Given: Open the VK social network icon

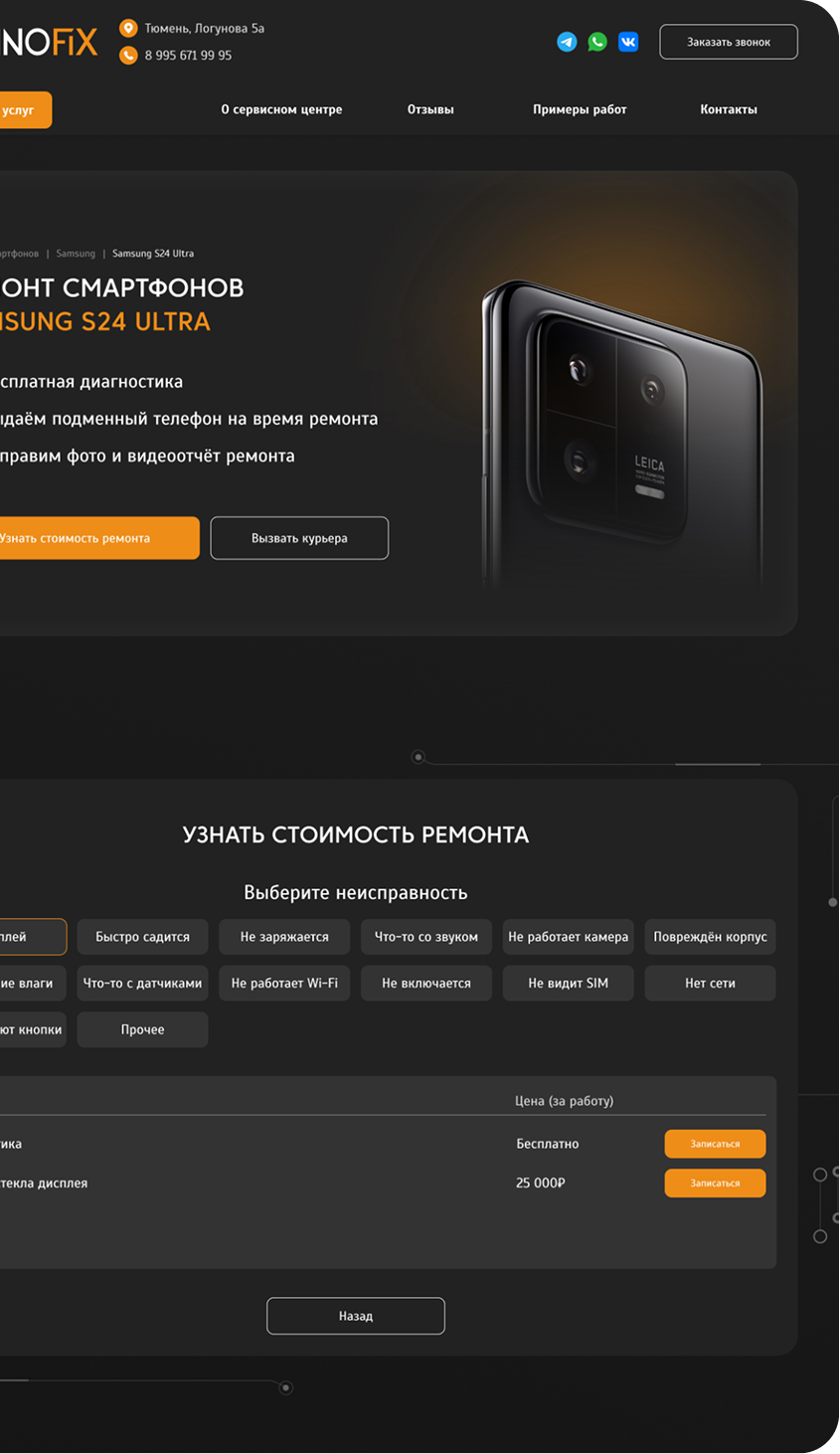Looking at the screenshot, I should (628, 42).
